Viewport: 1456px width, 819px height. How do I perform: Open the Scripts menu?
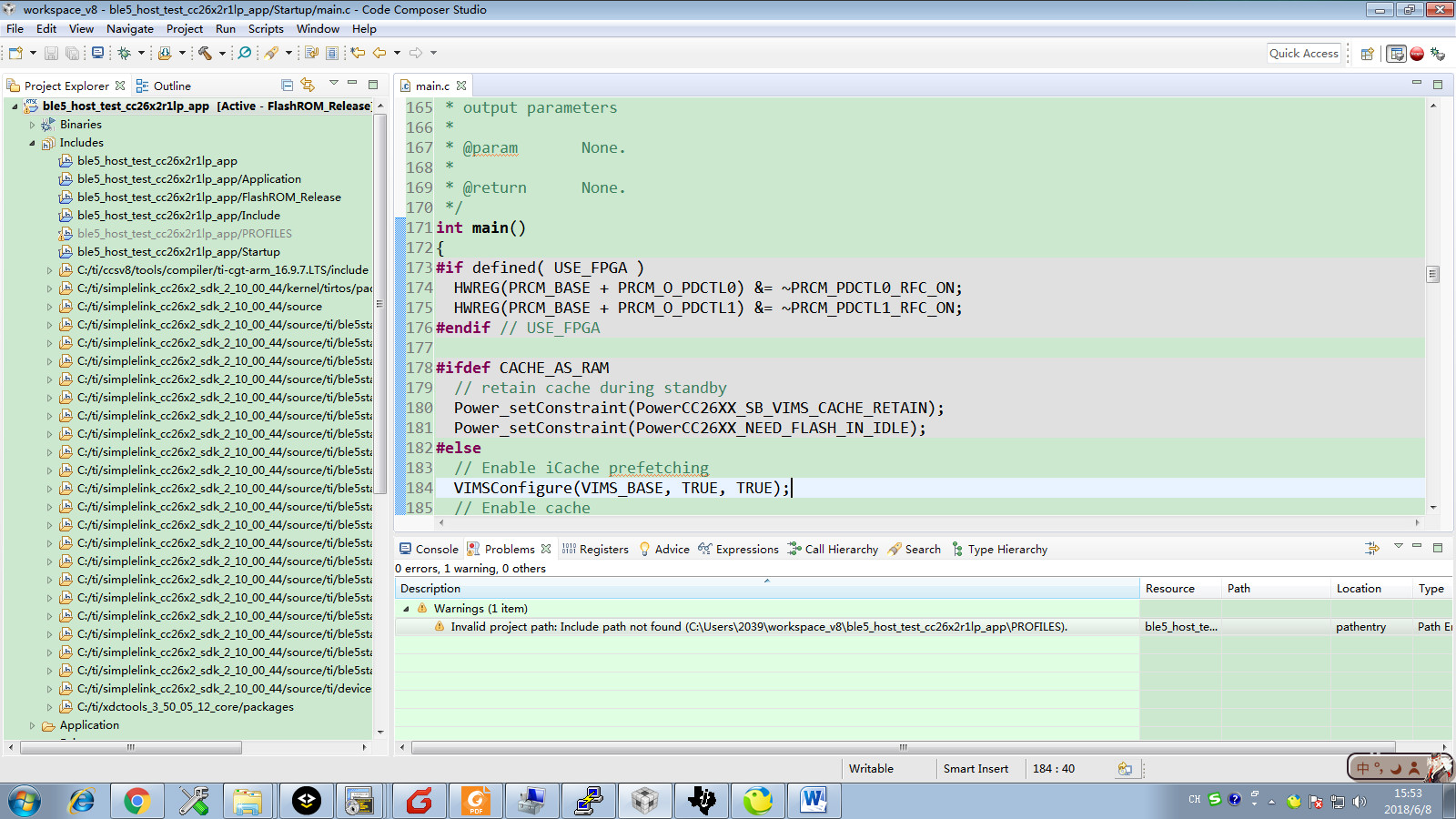266,28
